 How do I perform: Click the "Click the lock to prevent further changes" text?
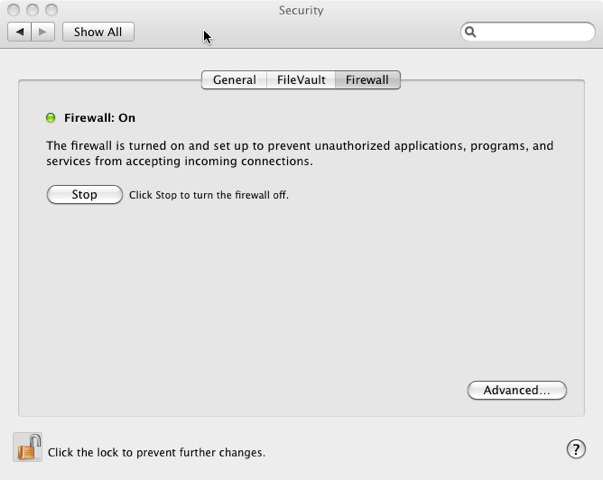pyautogui.click(x=156, y=452)
